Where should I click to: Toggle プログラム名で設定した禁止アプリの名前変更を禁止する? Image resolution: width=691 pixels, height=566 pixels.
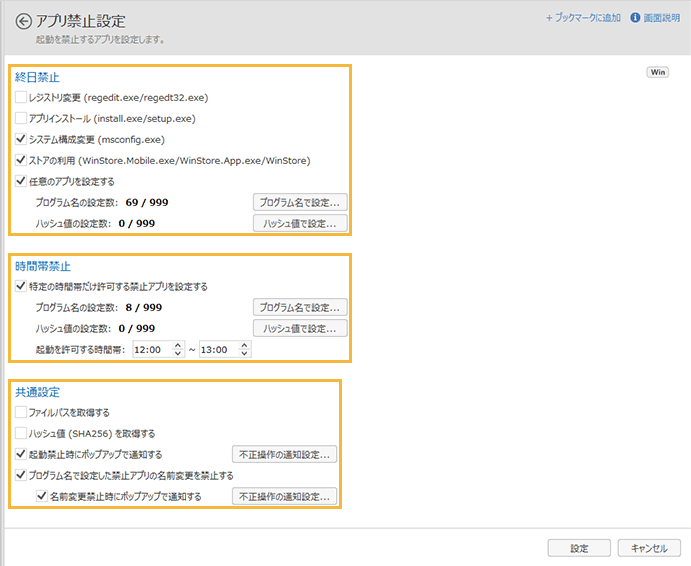tap(21, 475)
